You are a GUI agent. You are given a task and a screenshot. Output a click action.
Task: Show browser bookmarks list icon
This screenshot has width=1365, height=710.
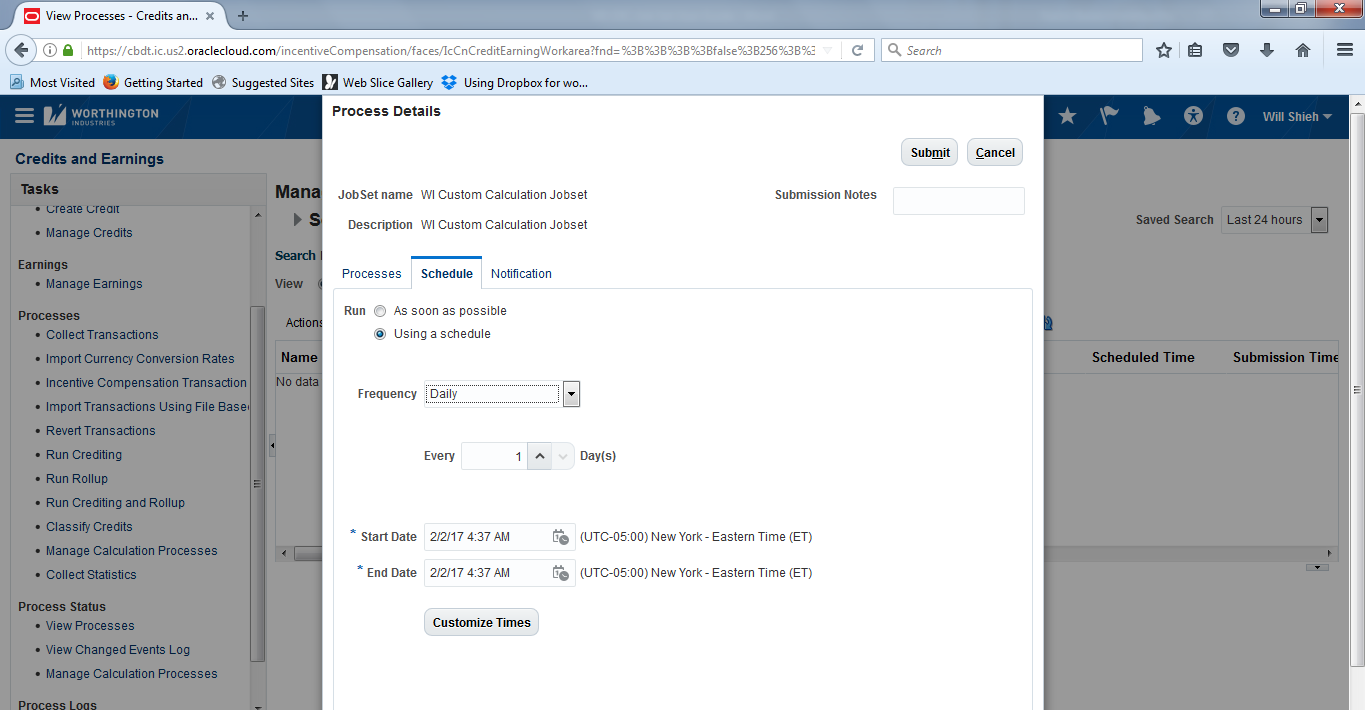[x=1196, y=50]
